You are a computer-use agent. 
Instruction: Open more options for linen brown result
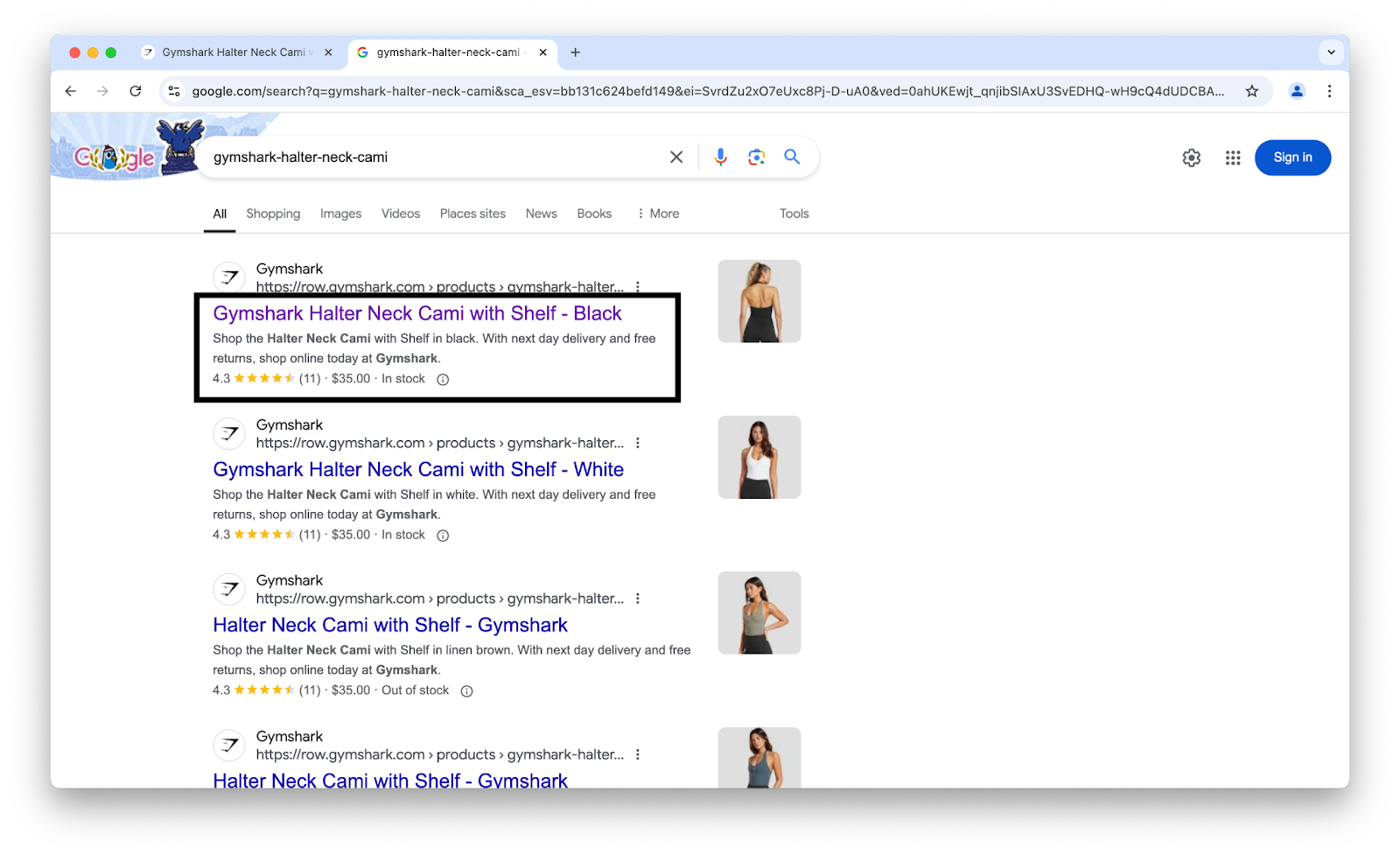pos(638,599)
